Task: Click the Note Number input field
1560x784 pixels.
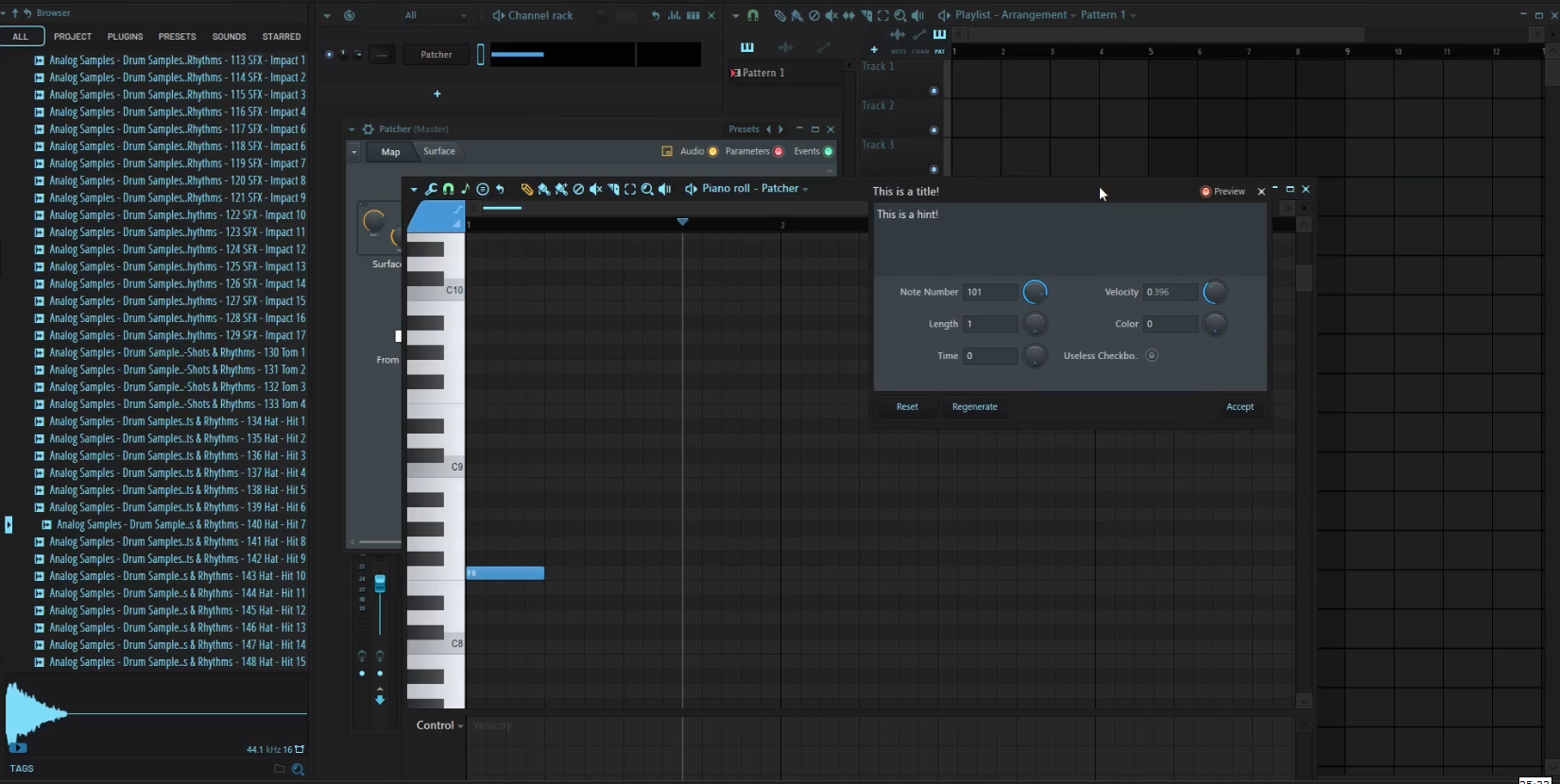Action: click(989, 293)
